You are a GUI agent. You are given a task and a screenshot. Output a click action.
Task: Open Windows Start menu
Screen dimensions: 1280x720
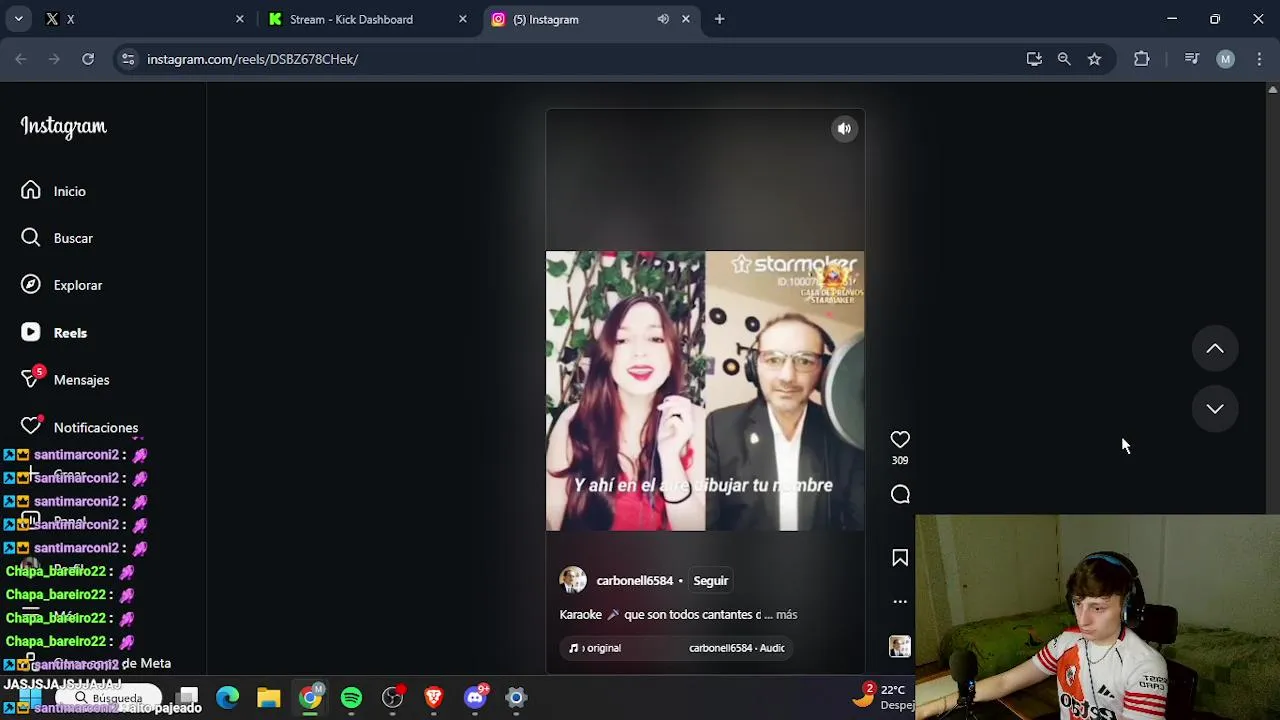point(29,697)
